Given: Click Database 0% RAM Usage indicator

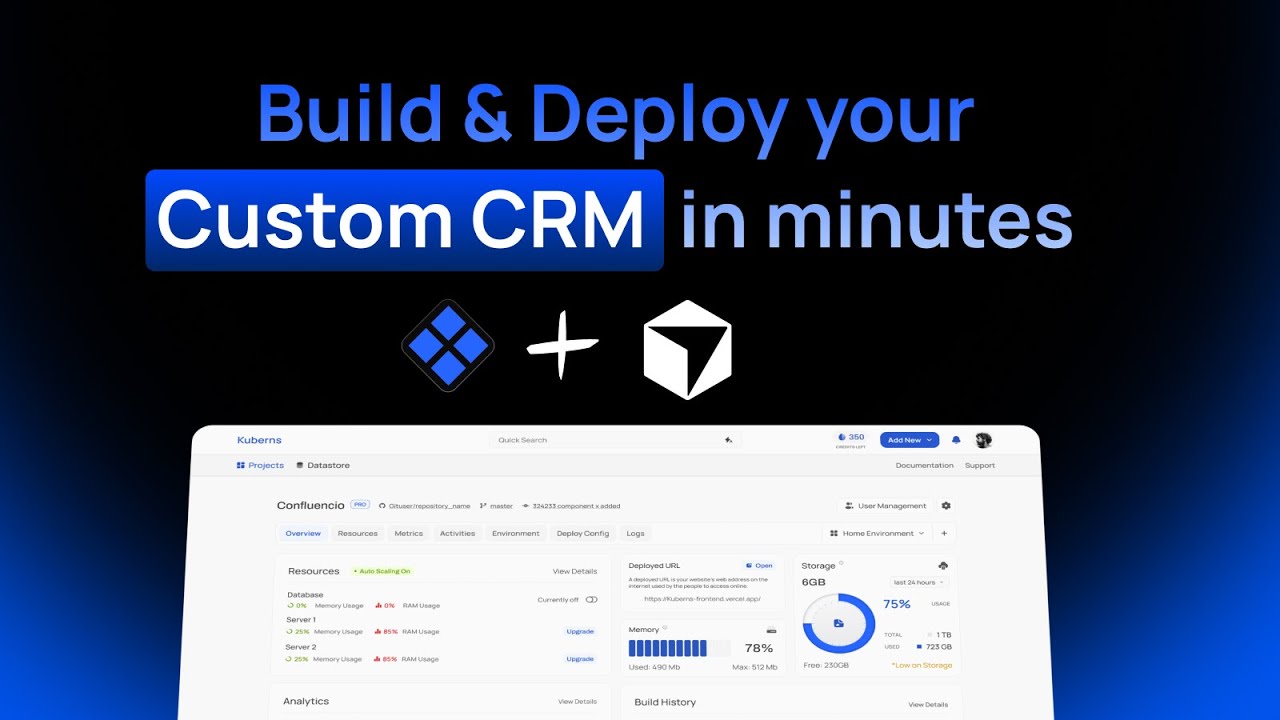Looking at the screenshot, I should pyautogui.click(x=408, y=605).
